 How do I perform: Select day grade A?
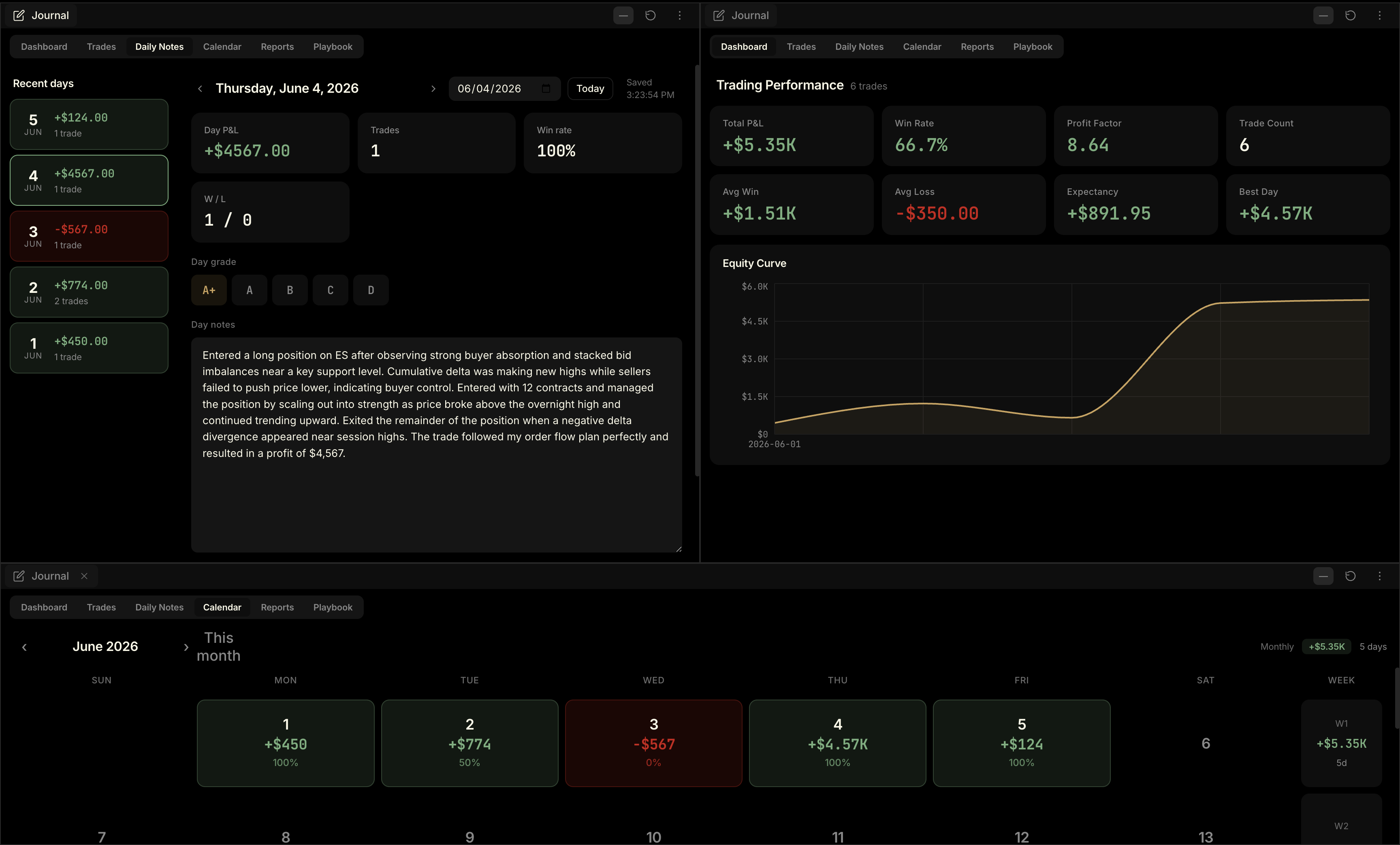tap(250, 290)
